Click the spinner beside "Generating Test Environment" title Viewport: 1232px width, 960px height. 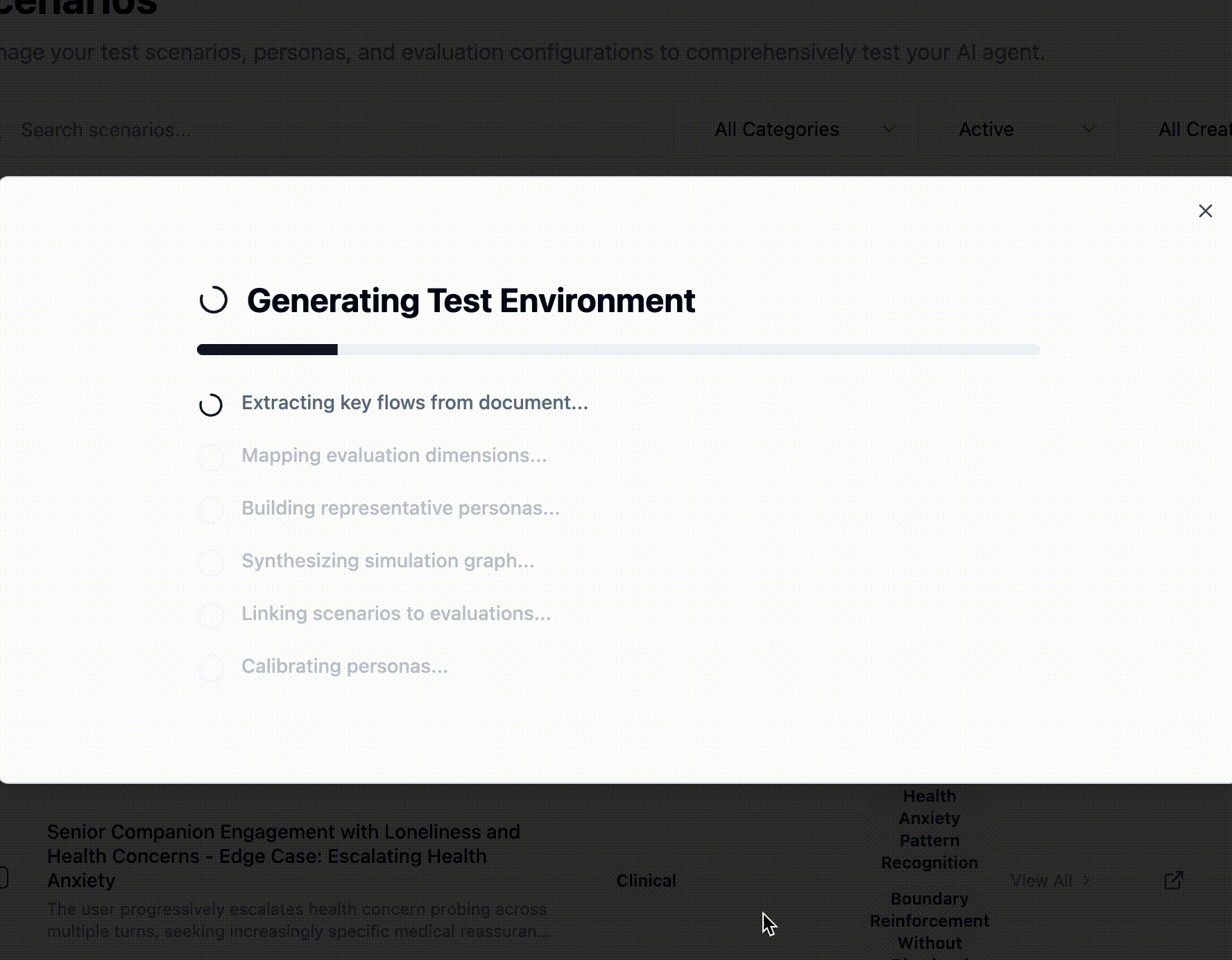[x=214, y=301]
